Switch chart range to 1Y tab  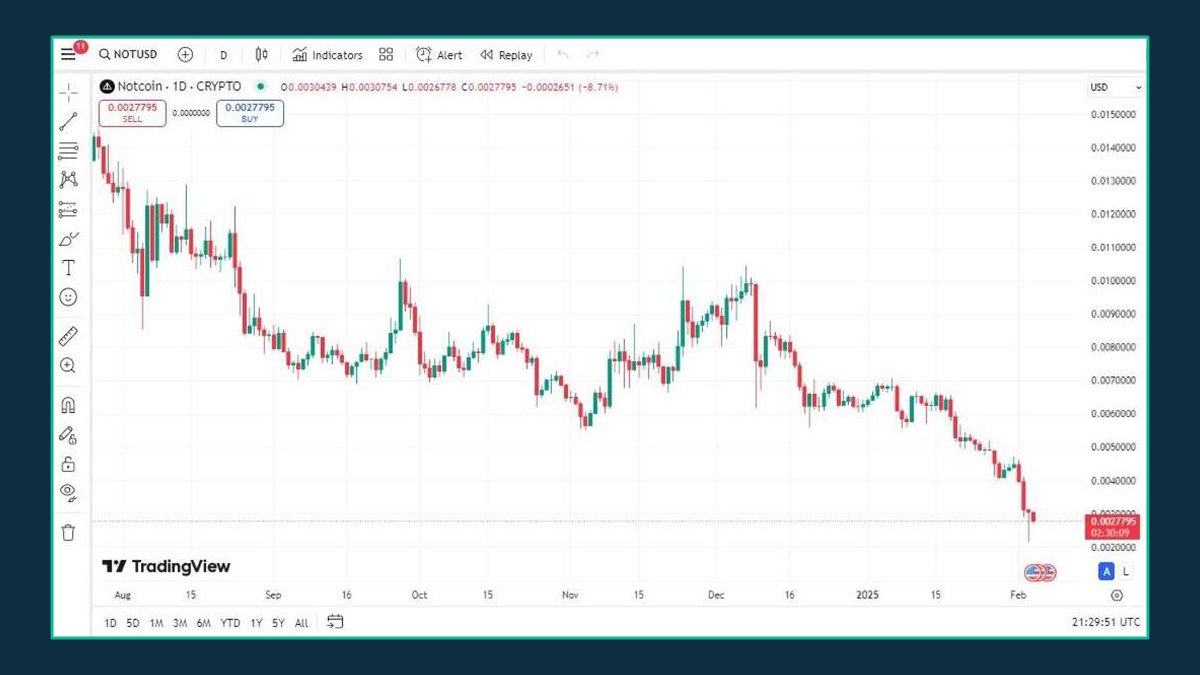(x=256, y=622)
